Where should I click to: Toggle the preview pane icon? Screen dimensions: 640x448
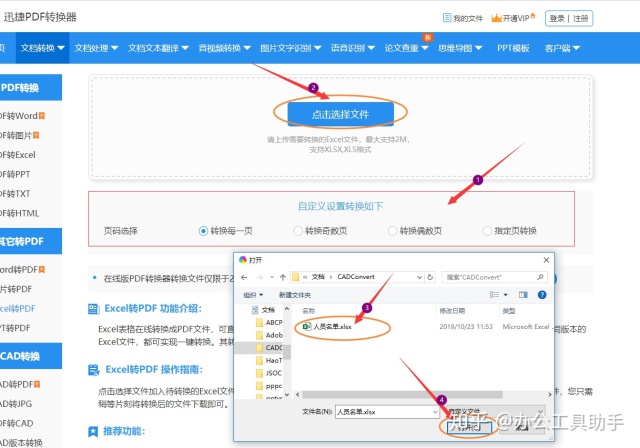click(x=523, y=295)
